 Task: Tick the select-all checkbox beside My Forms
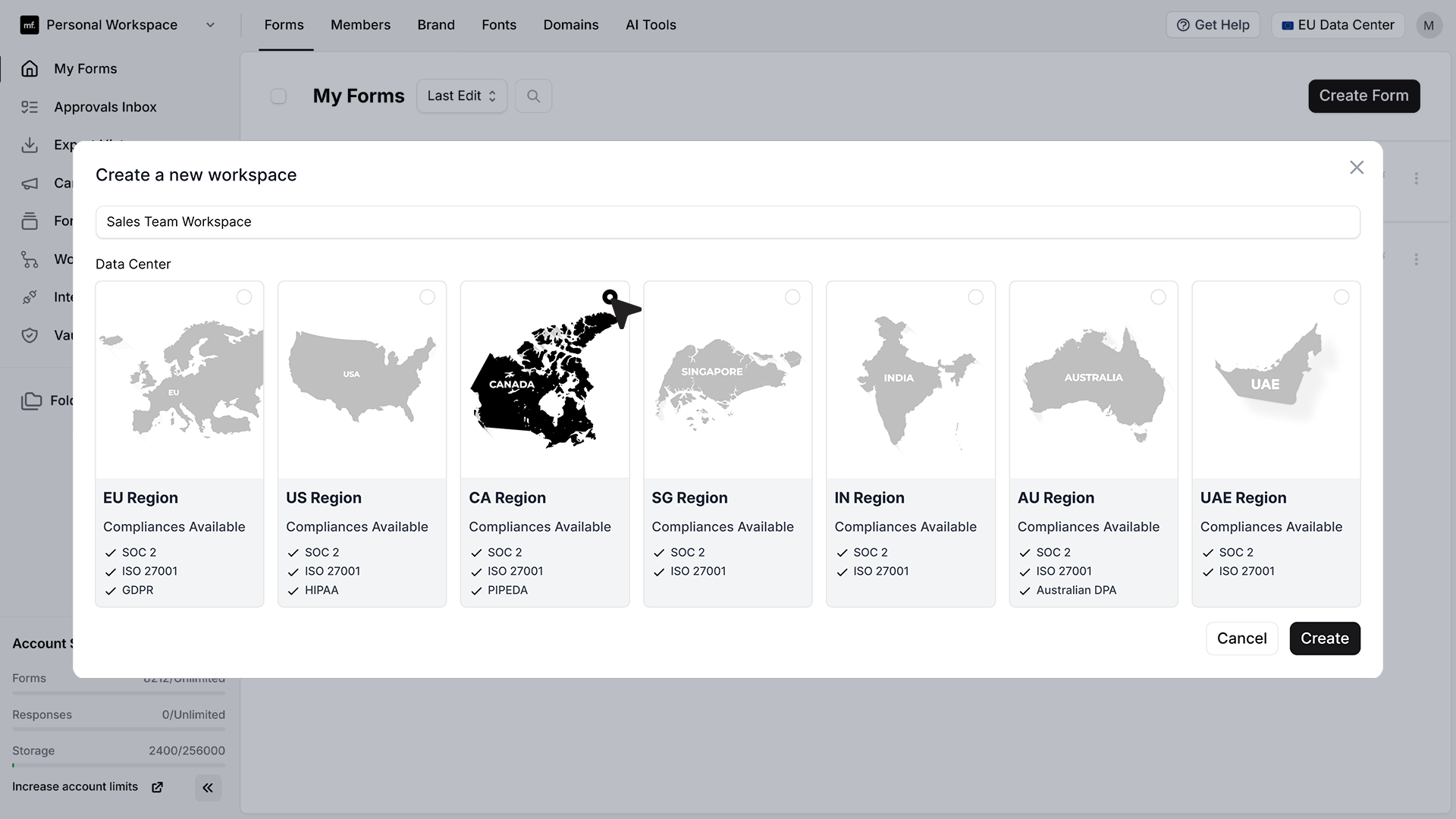click(x=278, y=96)
